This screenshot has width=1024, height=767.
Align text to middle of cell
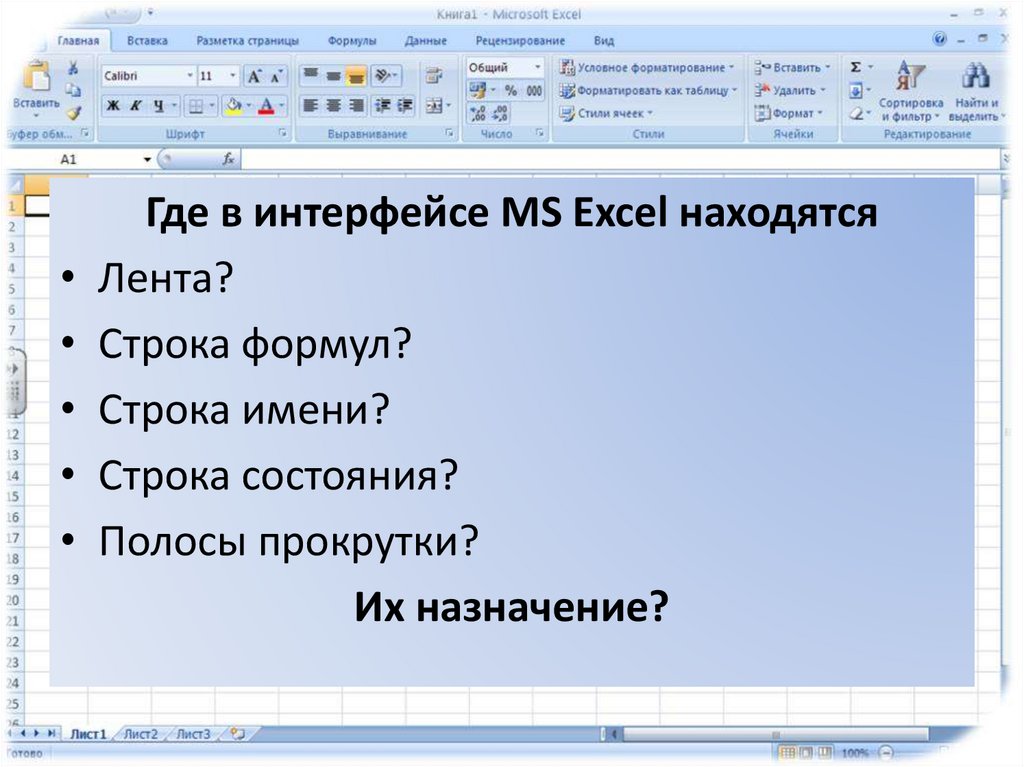point(333,76)
